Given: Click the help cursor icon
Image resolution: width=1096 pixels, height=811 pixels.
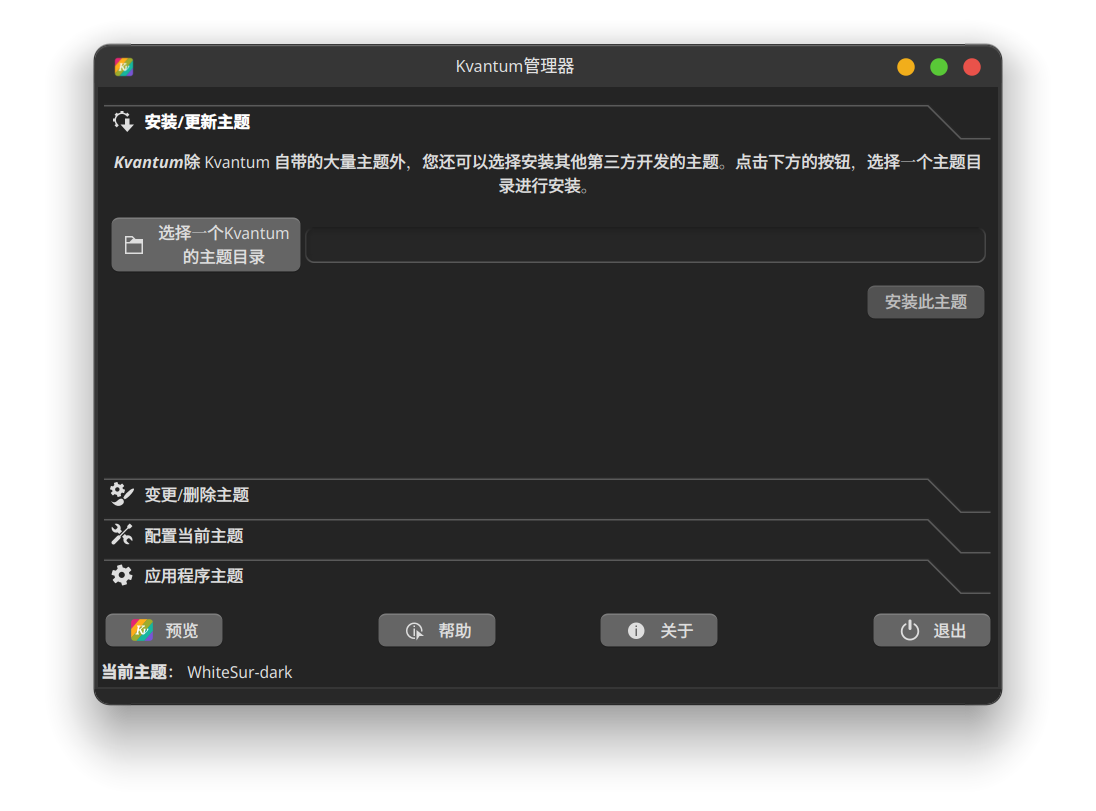Looking at the screenshot, I should (x=414, y=631).
